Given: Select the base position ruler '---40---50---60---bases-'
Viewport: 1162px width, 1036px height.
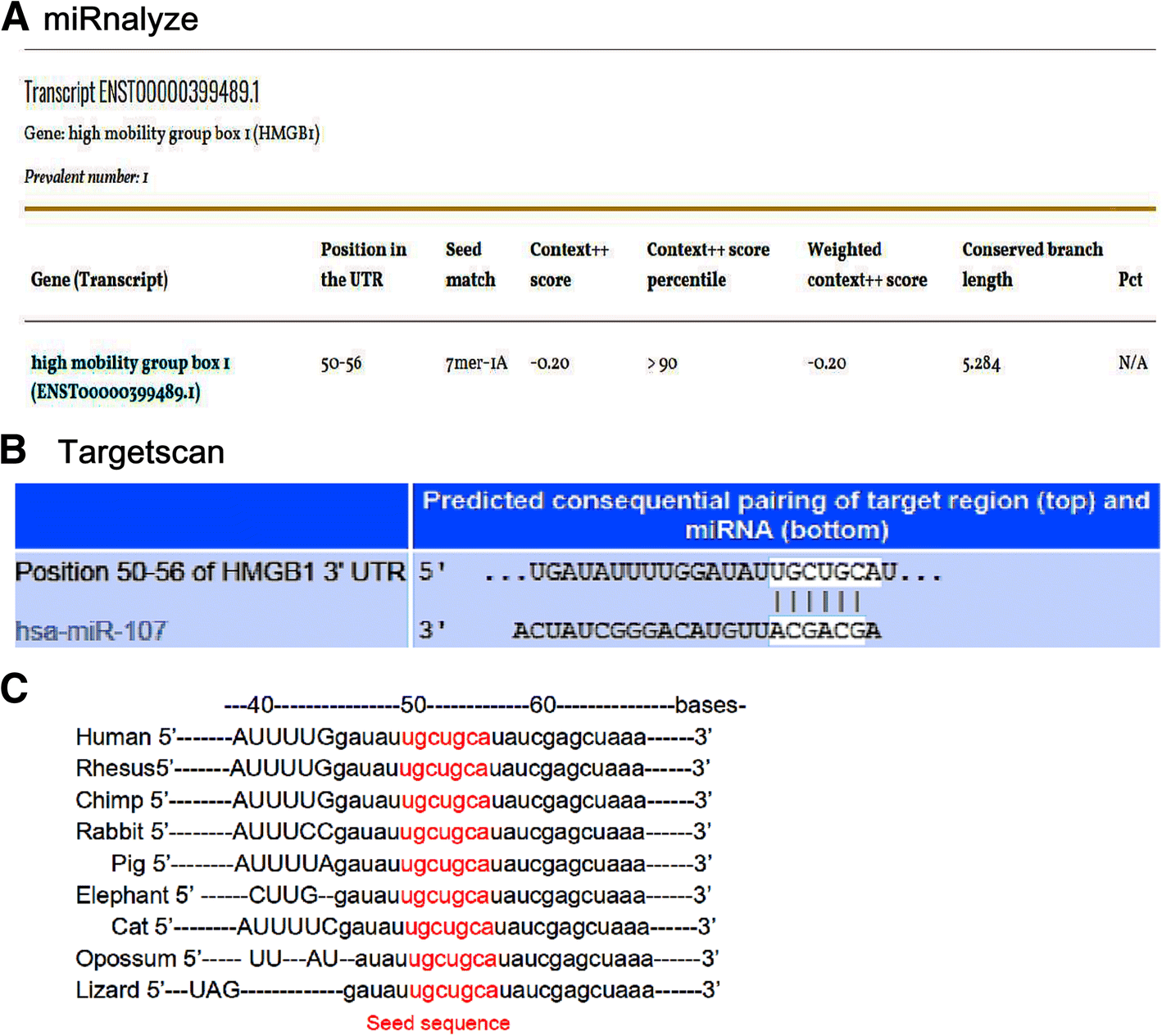Looking at the screenshot, I should [485, 705].
